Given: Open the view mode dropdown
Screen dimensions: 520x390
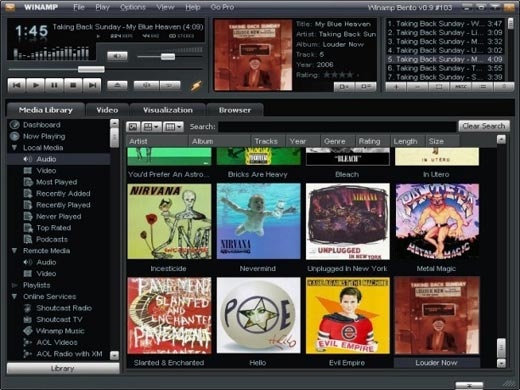Looking at the screenshot, I should (151, 127).
